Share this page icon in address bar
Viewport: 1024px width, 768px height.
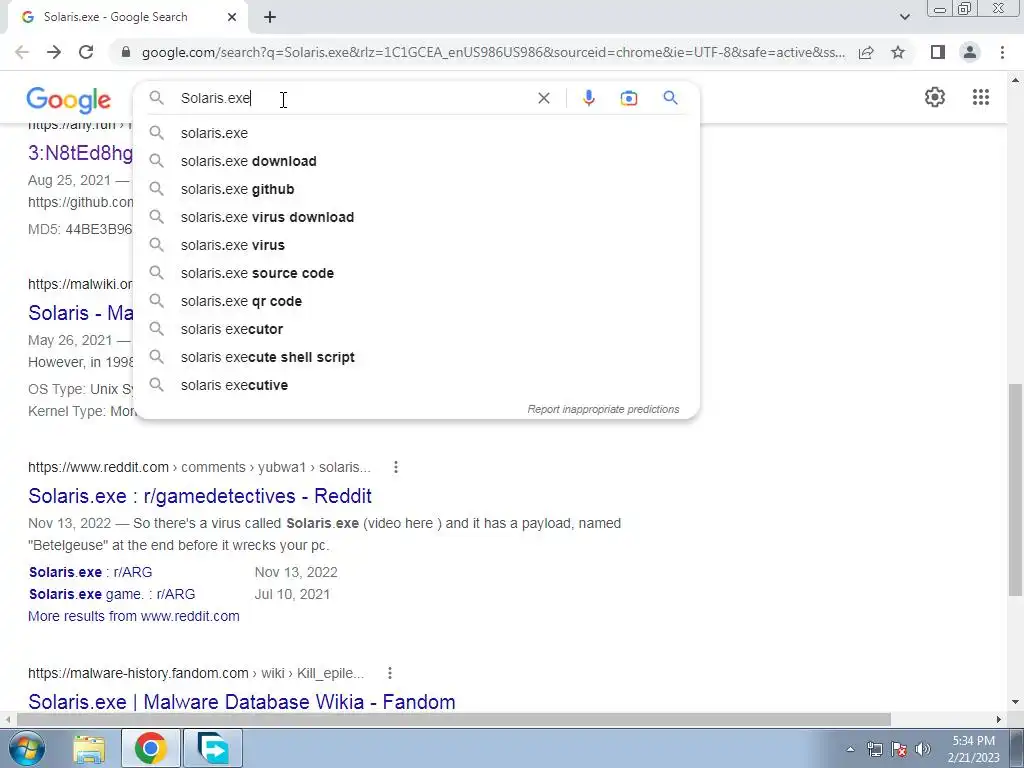pos(866,52)
